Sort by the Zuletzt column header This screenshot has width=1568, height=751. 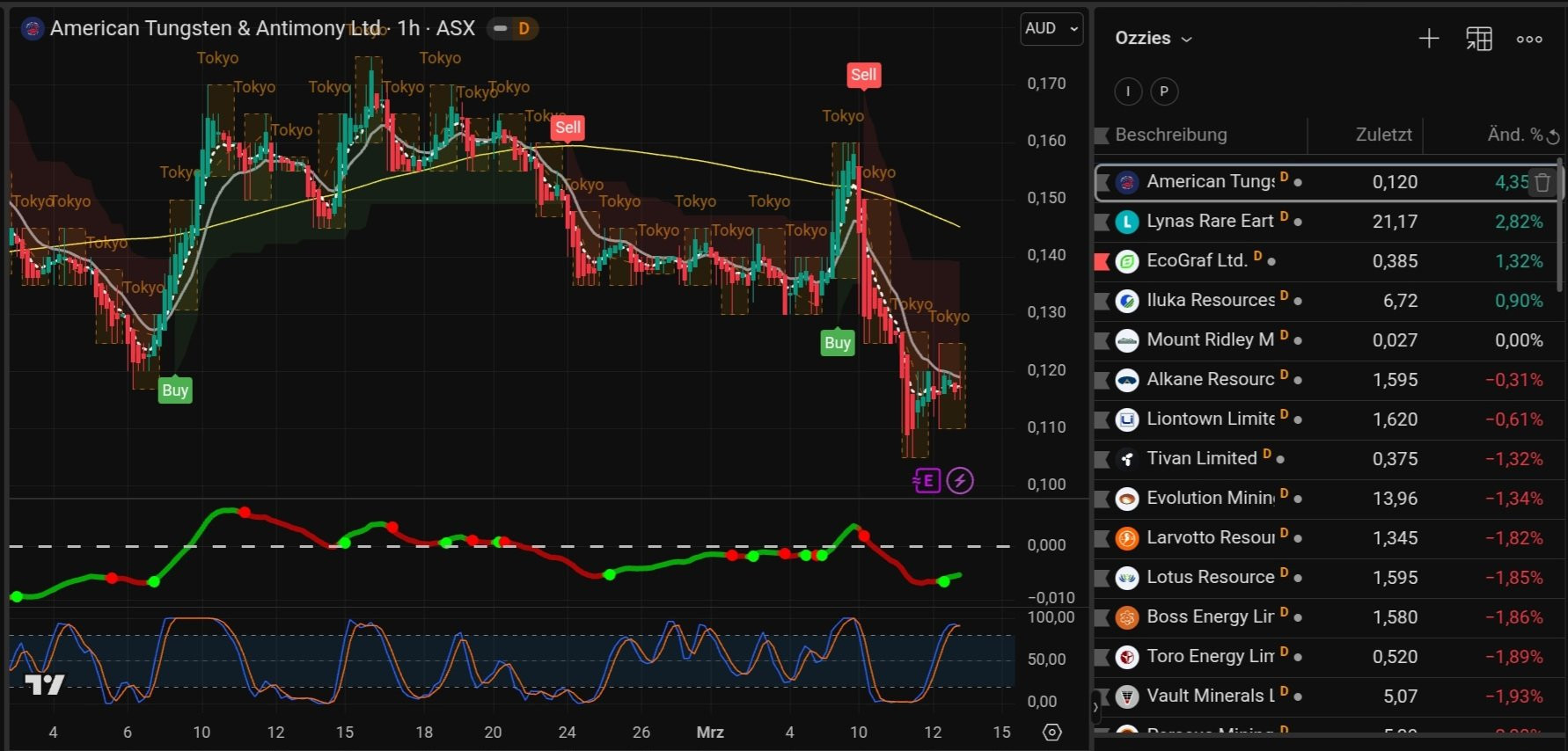[1383, 135]
